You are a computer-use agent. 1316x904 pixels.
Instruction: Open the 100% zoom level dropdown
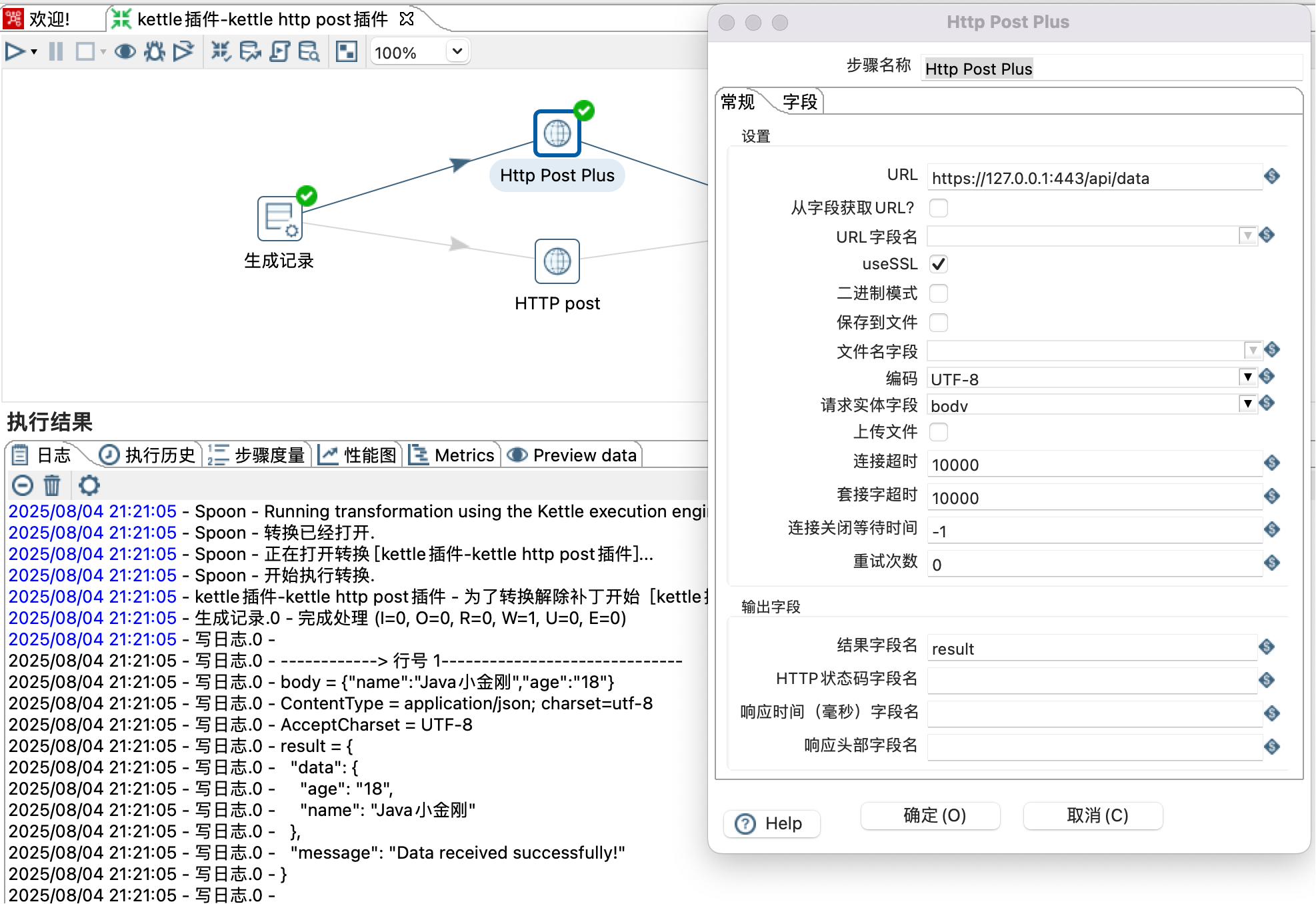click(457, 51)
